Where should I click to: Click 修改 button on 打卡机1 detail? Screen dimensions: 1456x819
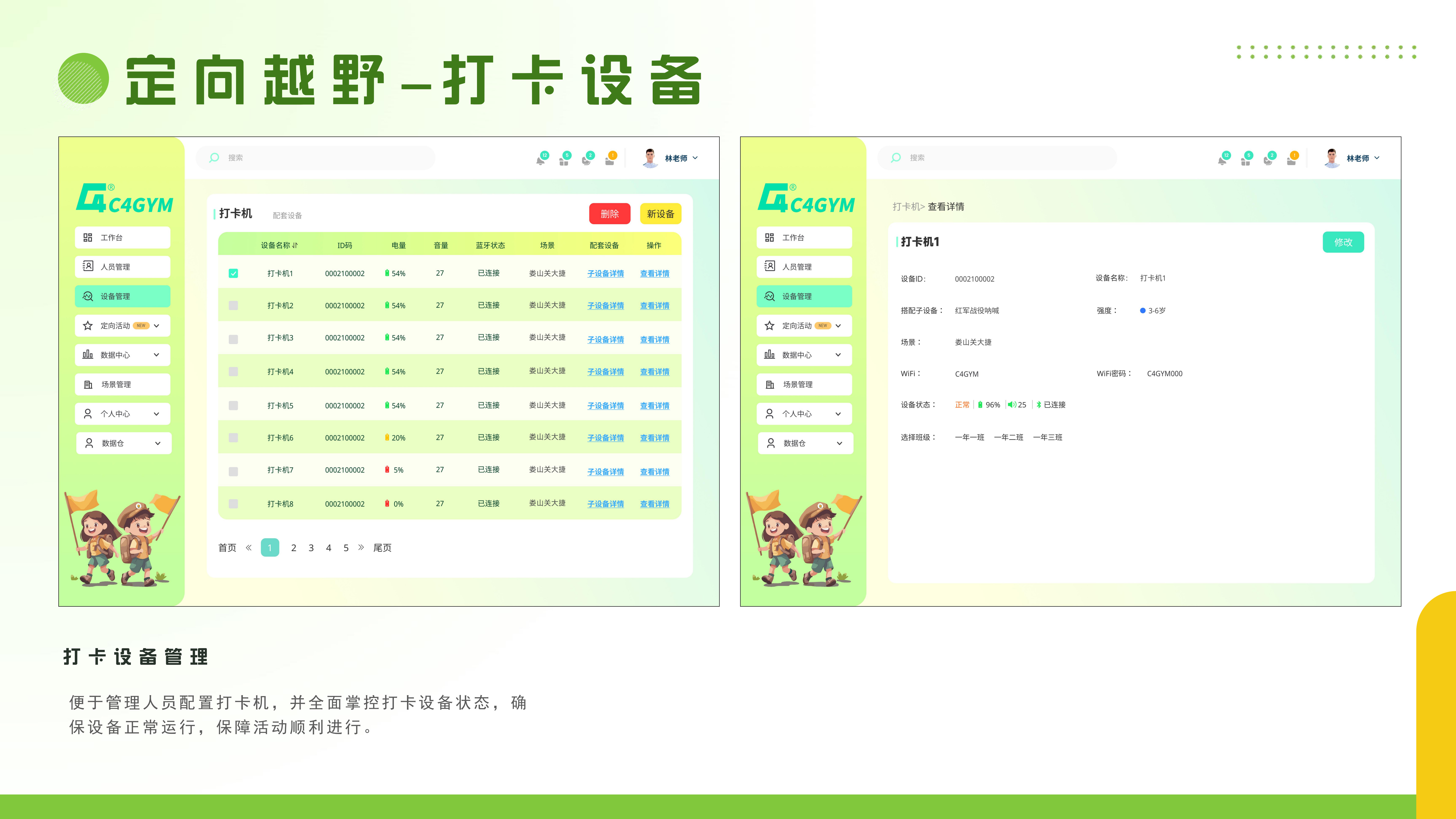click(1344, 242)
